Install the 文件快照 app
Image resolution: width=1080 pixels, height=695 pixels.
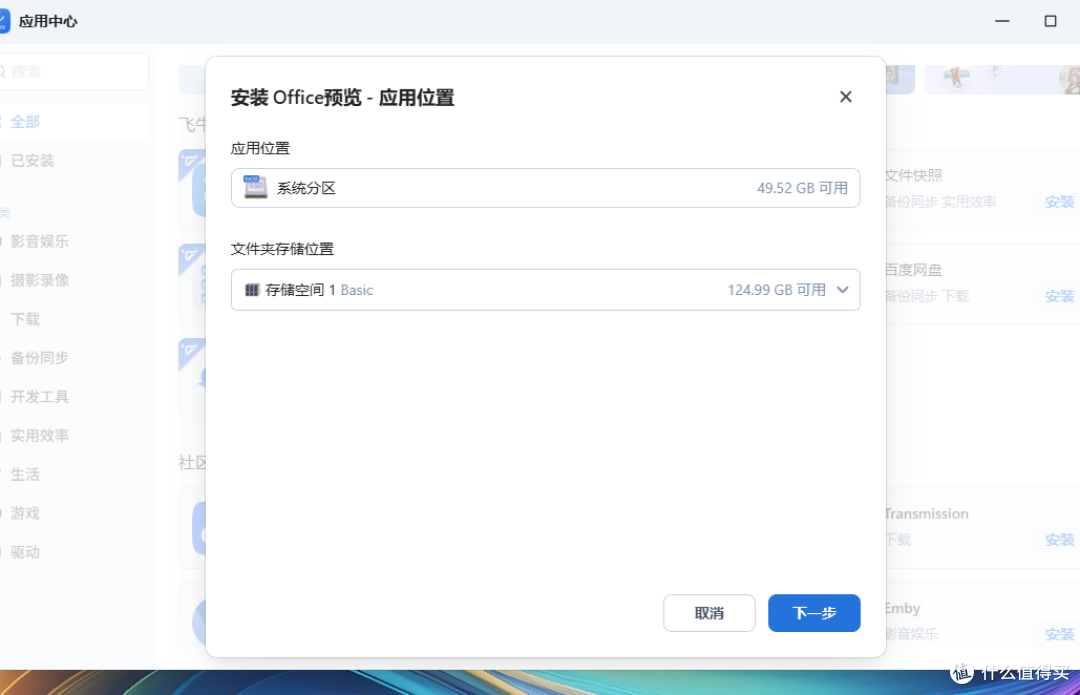click(x=1059, y=202)
